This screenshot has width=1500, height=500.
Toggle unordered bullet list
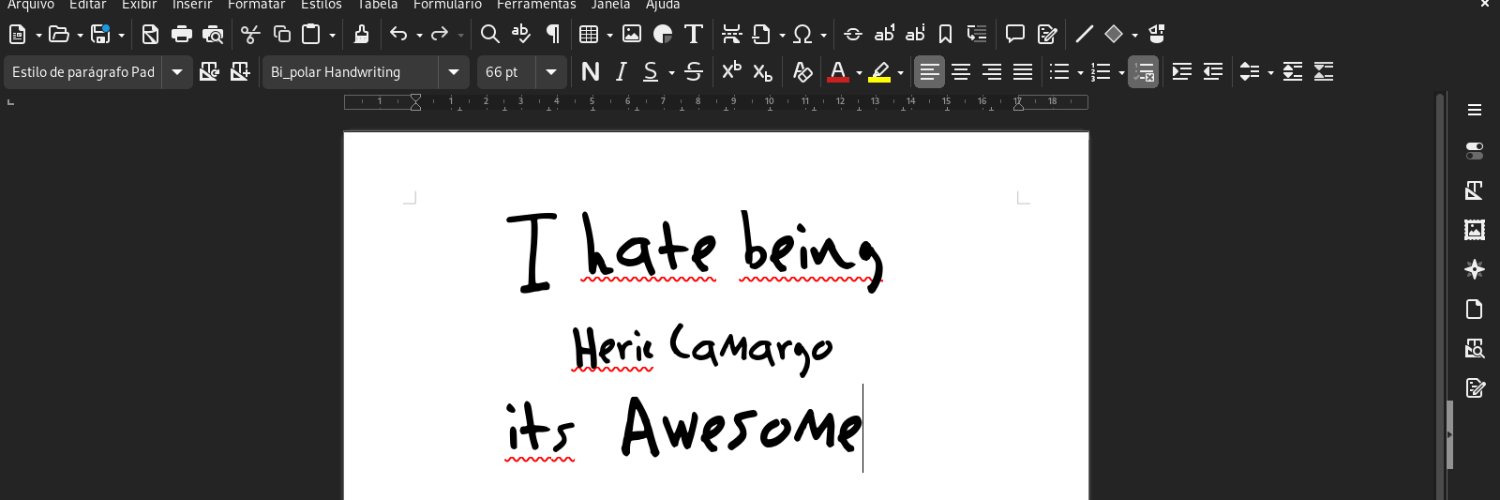pyautogui.click(x=1059, y=72)
